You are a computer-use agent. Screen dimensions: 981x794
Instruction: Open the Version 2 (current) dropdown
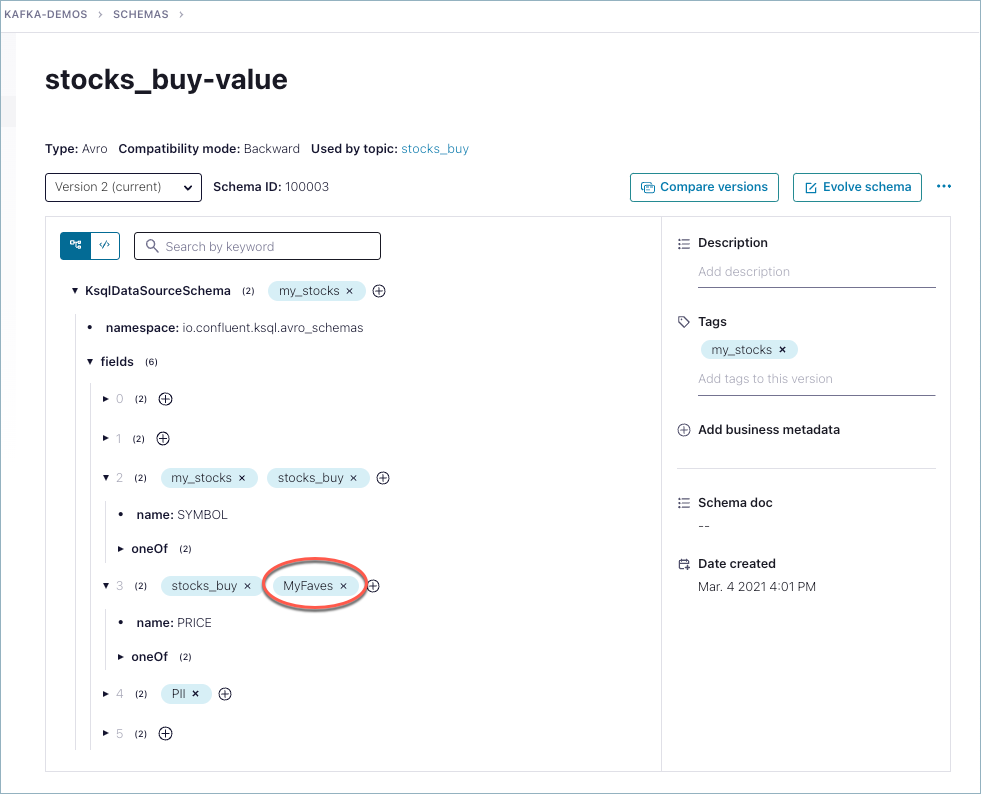point(123,187)
